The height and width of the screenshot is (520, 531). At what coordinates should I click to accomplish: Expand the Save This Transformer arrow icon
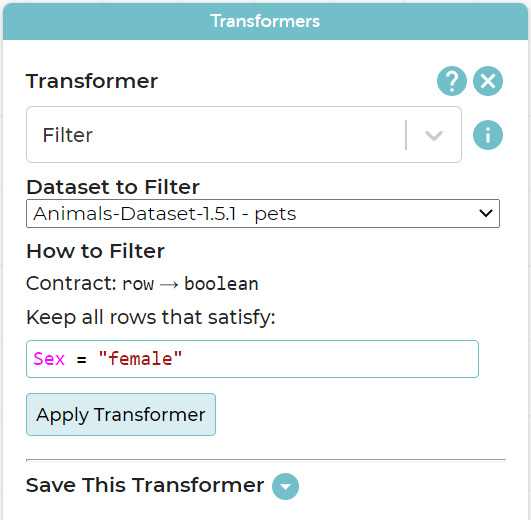(x=285, y=486)
